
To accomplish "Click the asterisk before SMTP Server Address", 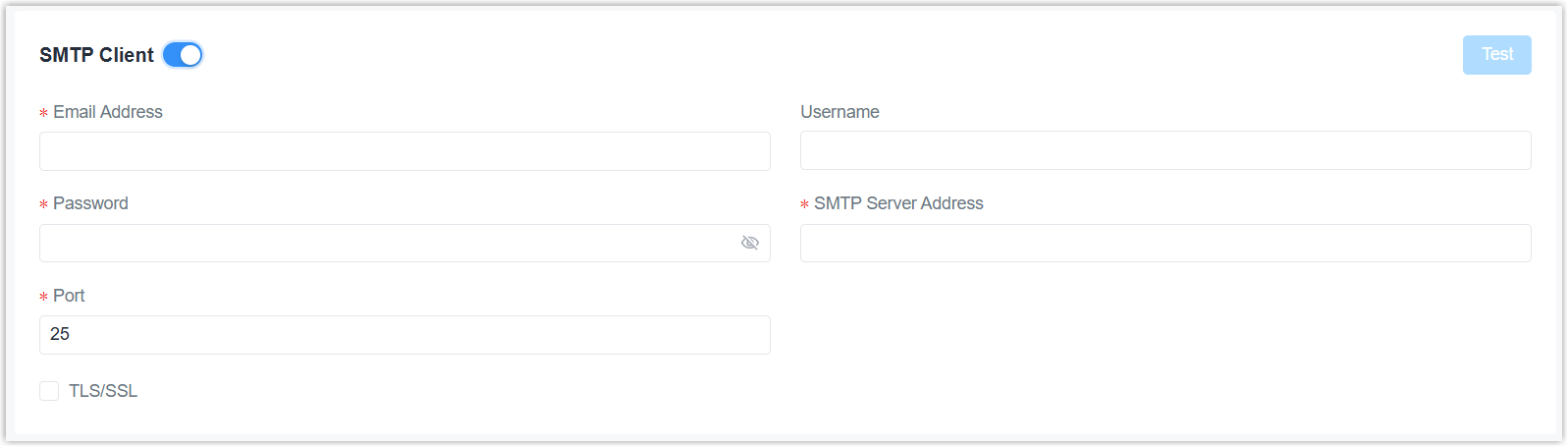I will (804, 205).
